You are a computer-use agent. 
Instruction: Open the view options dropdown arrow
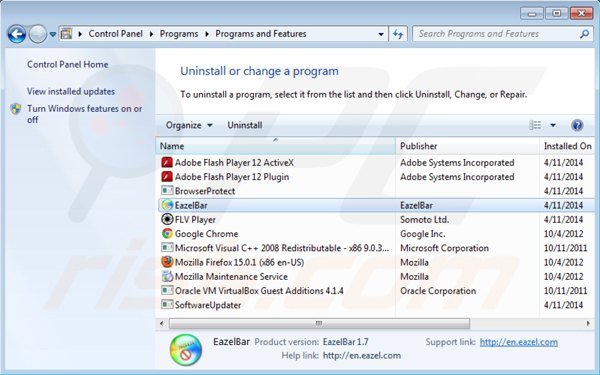click(553, 125)
